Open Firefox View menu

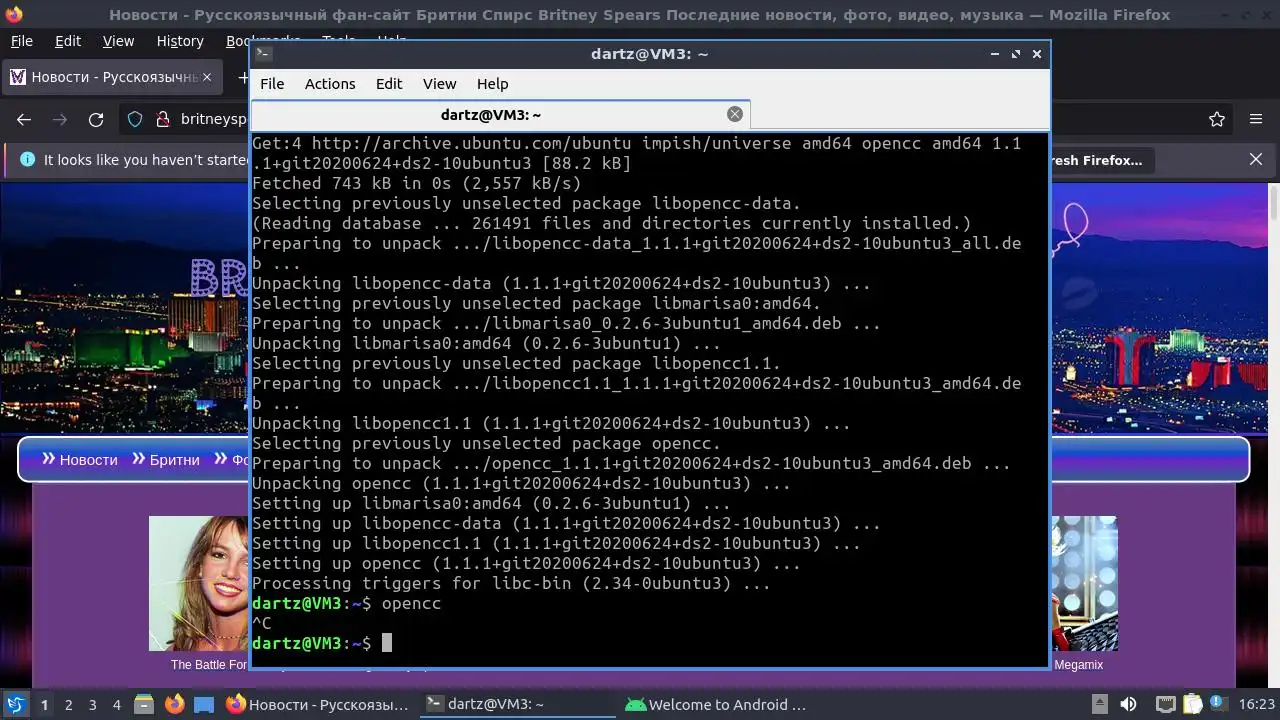point(118,41)
